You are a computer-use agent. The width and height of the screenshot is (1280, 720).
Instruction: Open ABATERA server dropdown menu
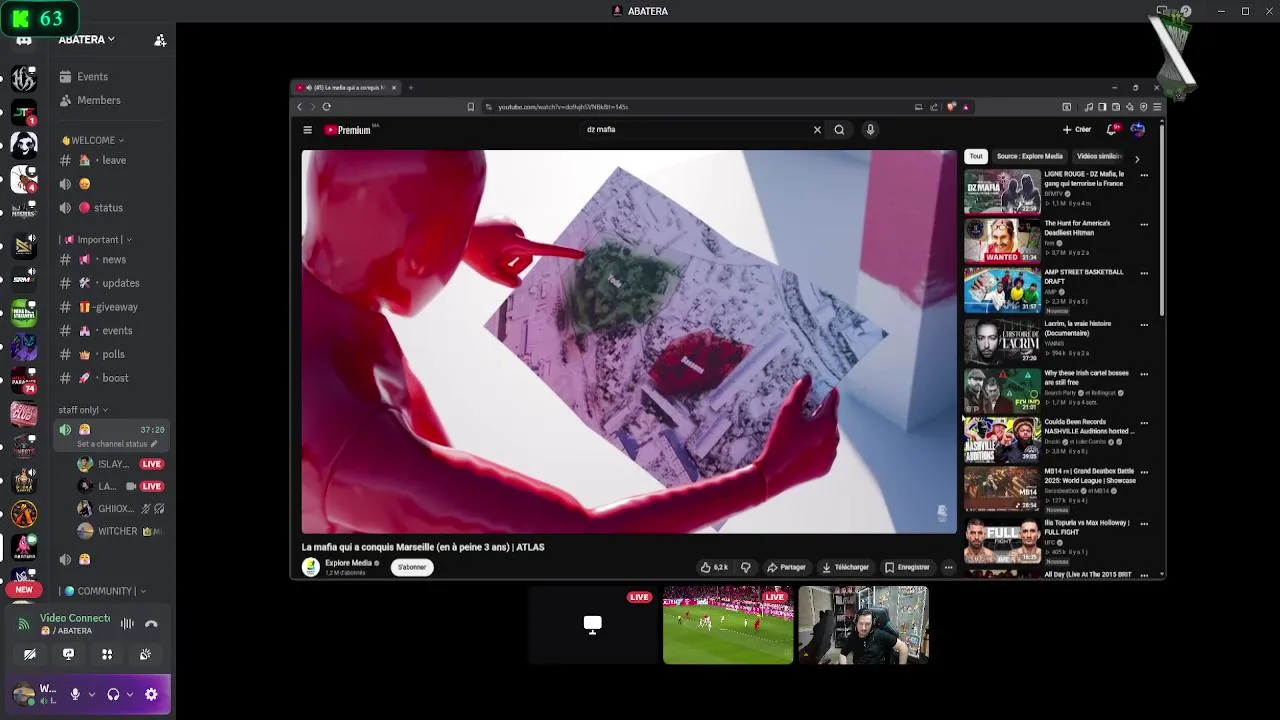[x=86, y=40]
